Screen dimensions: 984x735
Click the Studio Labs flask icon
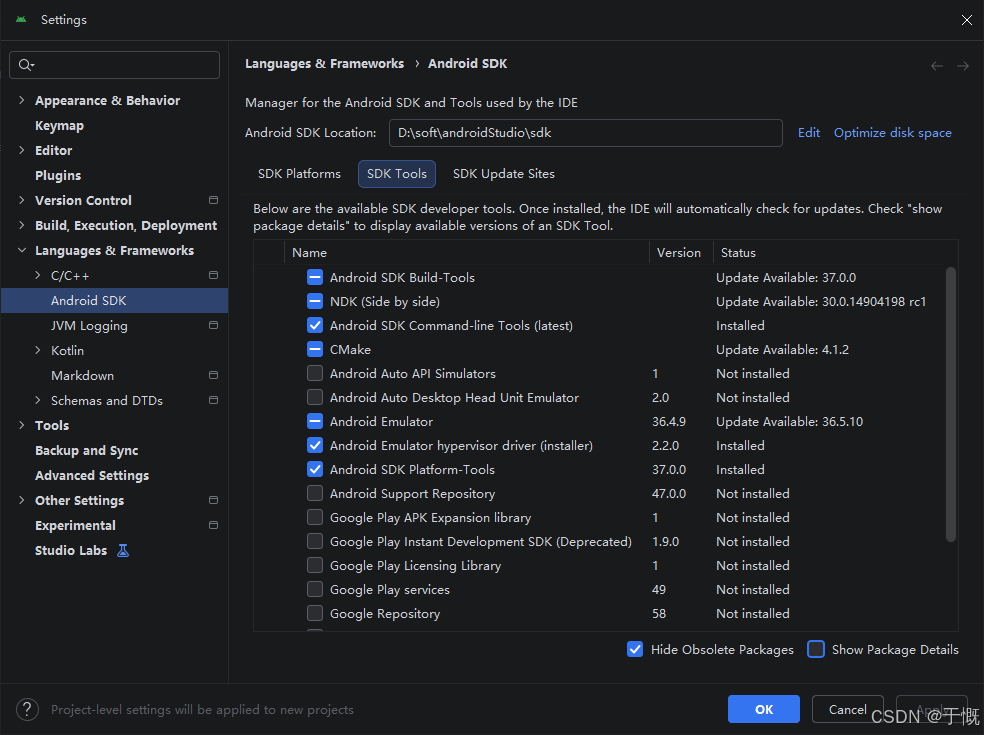[123, 550]
